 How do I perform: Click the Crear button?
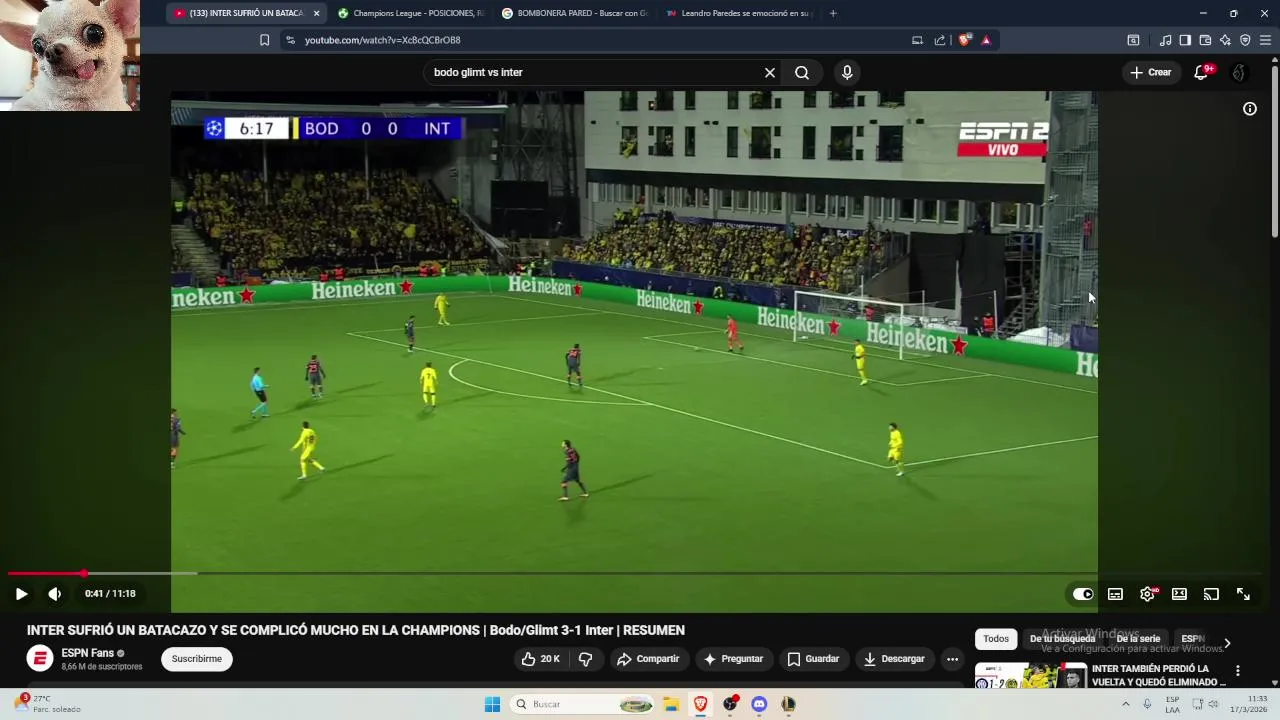(x=1151, y=72)
